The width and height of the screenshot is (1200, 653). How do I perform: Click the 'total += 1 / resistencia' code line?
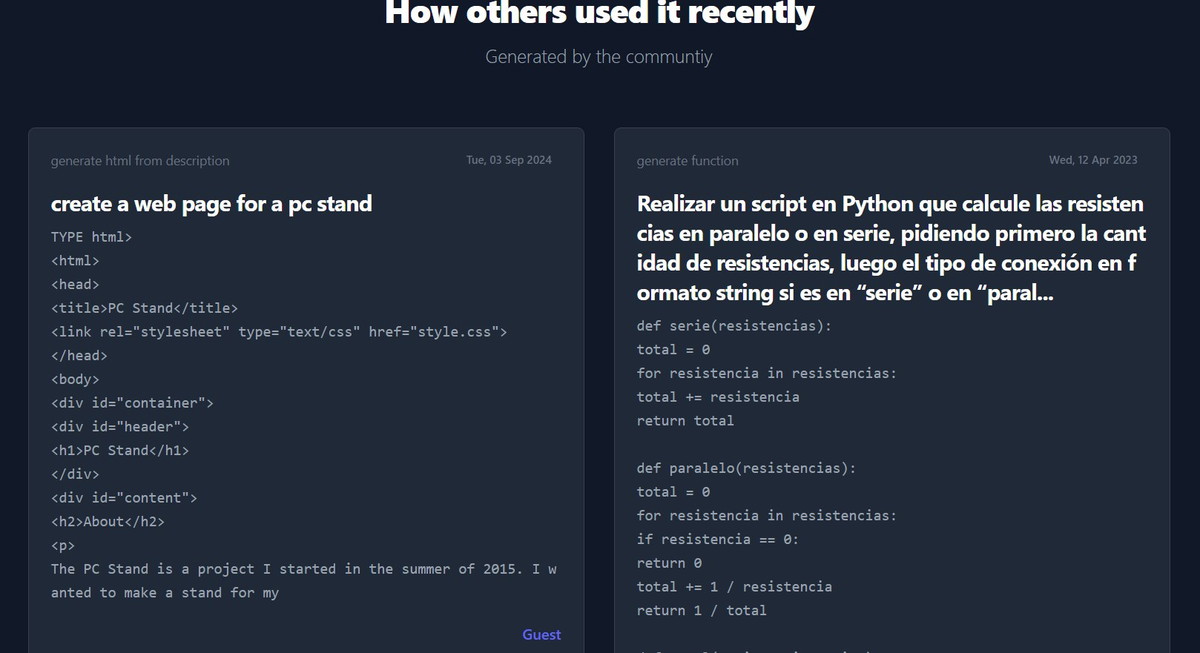[734, 586]
